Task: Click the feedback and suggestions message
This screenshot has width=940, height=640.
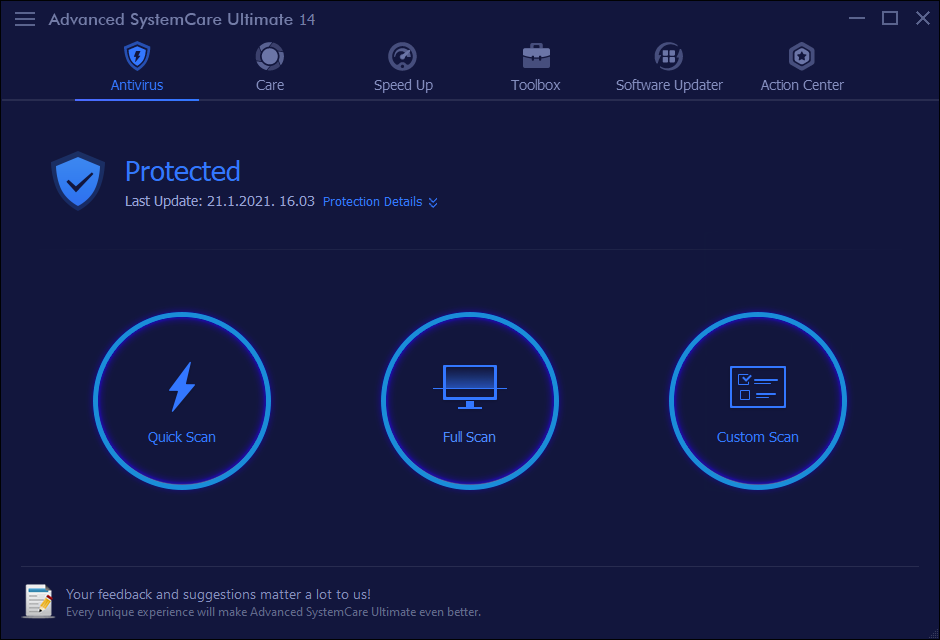Action: point(218,594)
